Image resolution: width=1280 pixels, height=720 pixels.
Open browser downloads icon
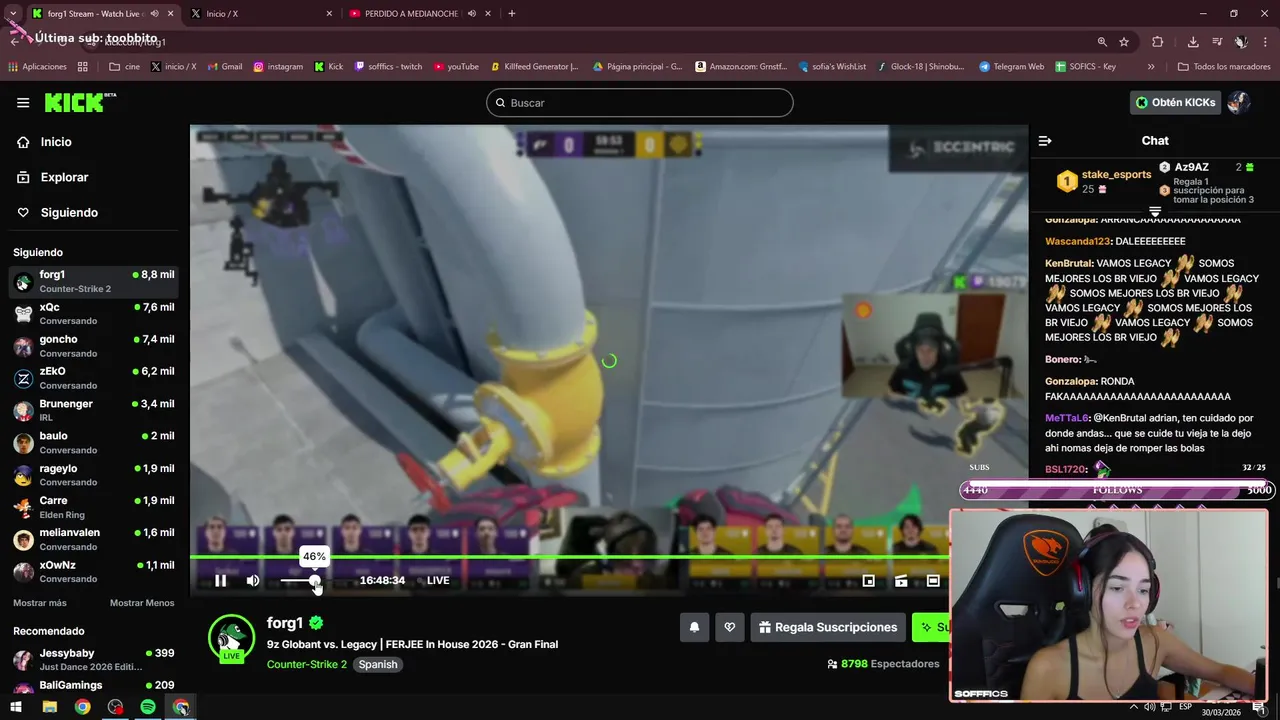point(1193,42)
